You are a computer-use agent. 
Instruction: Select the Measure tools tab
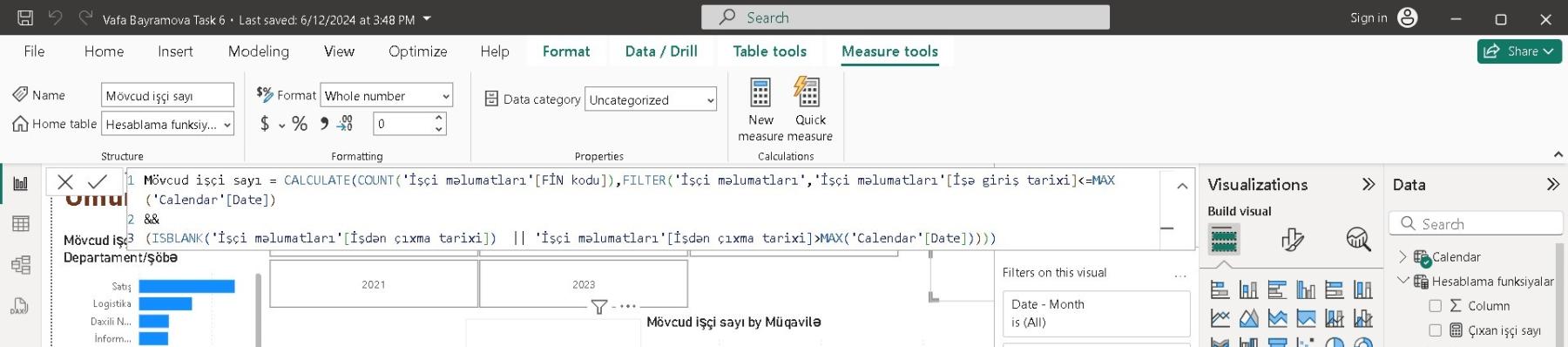(889, 51)
